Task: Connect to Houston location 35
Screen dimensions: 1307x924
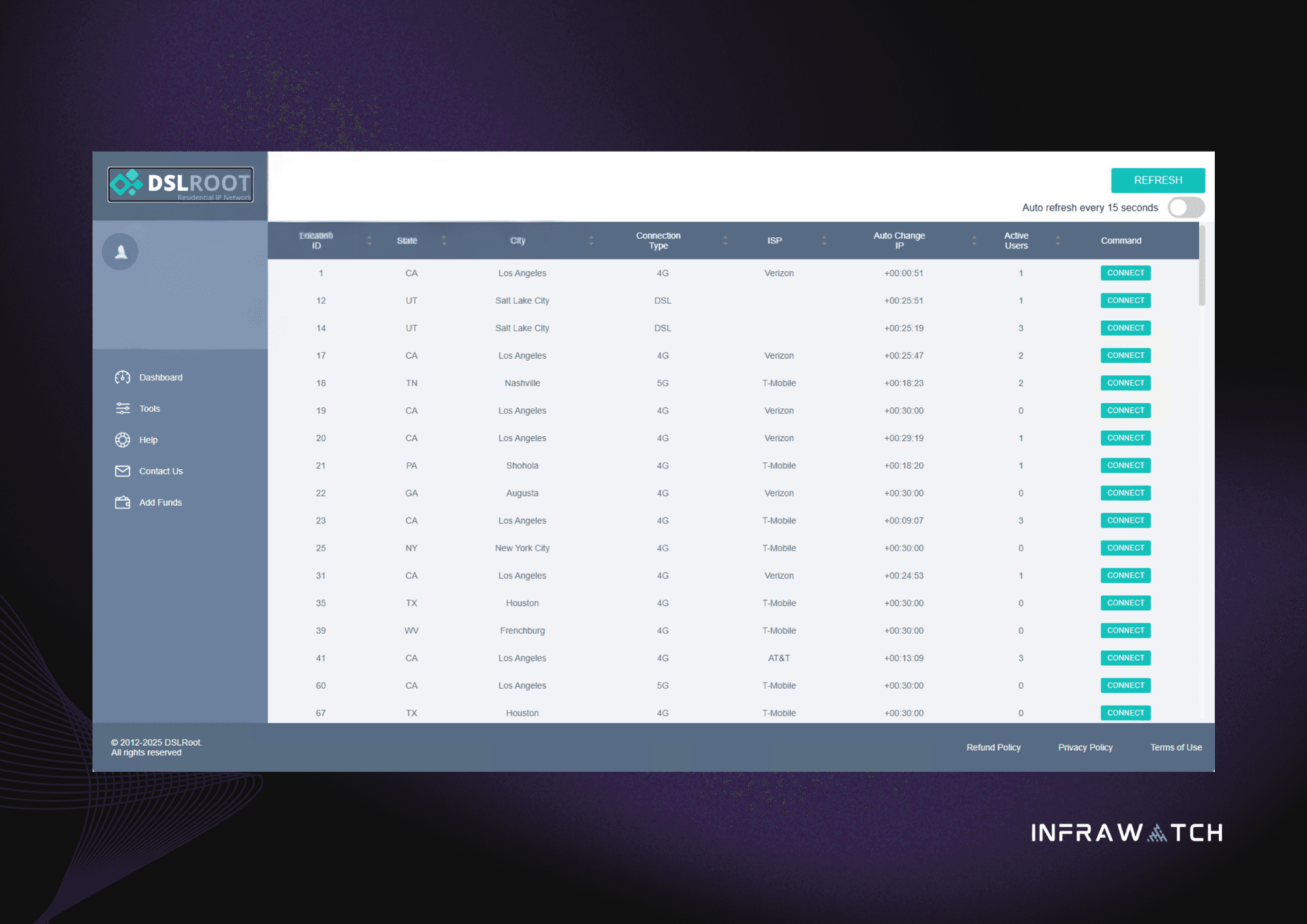Action: [x=1125, y=602]
